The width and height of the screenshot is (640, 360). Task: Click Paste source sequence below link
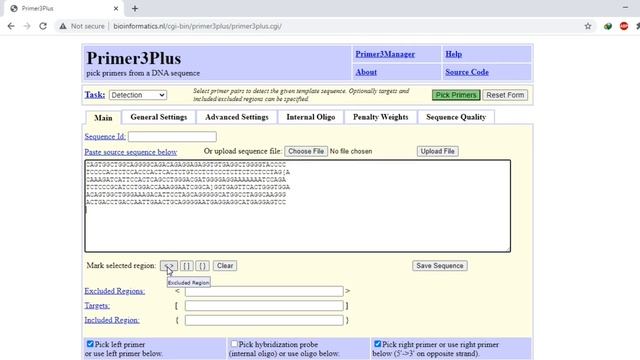pos(131,152)
